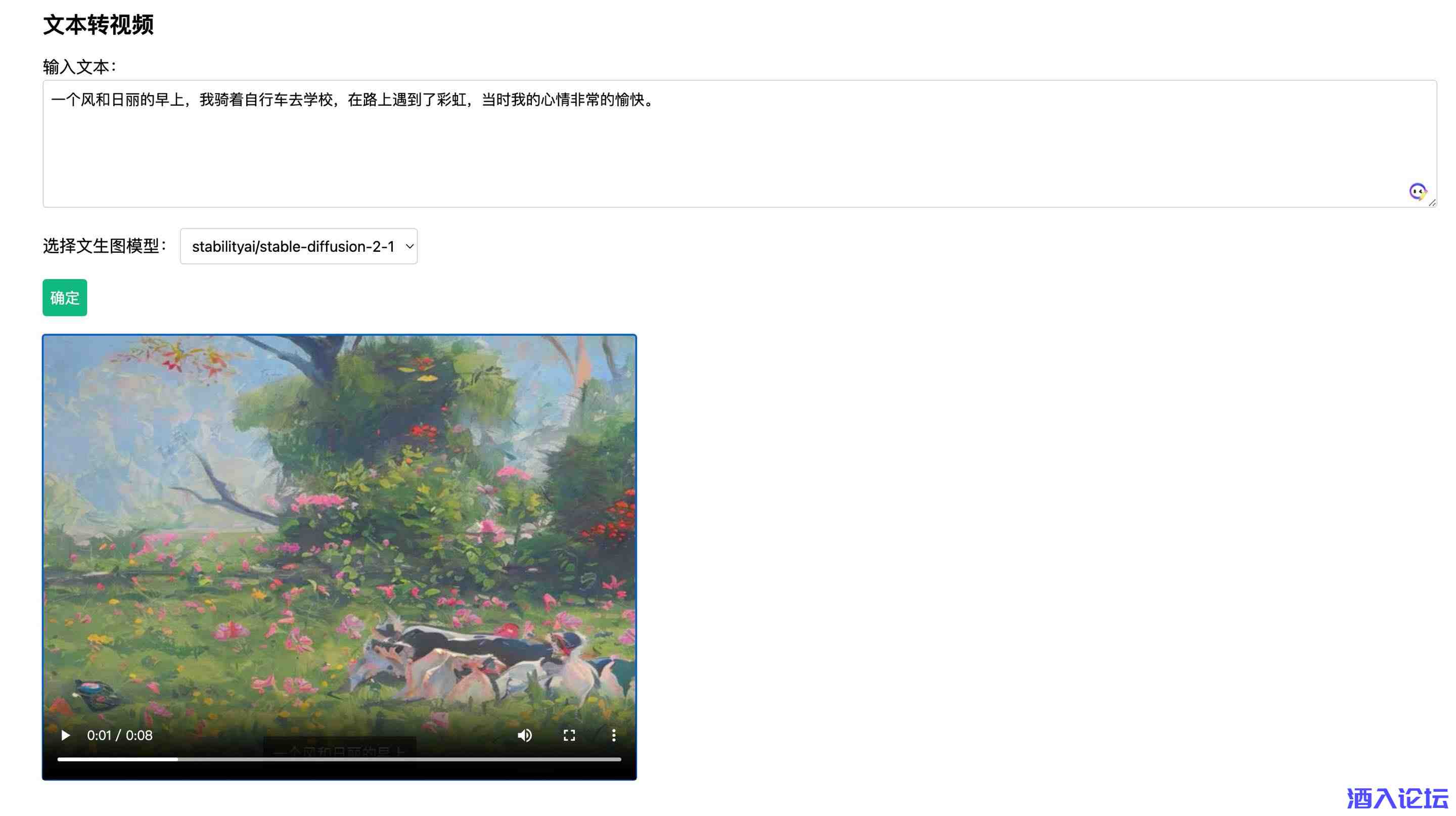This screenshot has width=1456, height=816.
Task: Click the purple assistant icon in the textarea
Action: pyautogui.click(x=1417, y=192)
